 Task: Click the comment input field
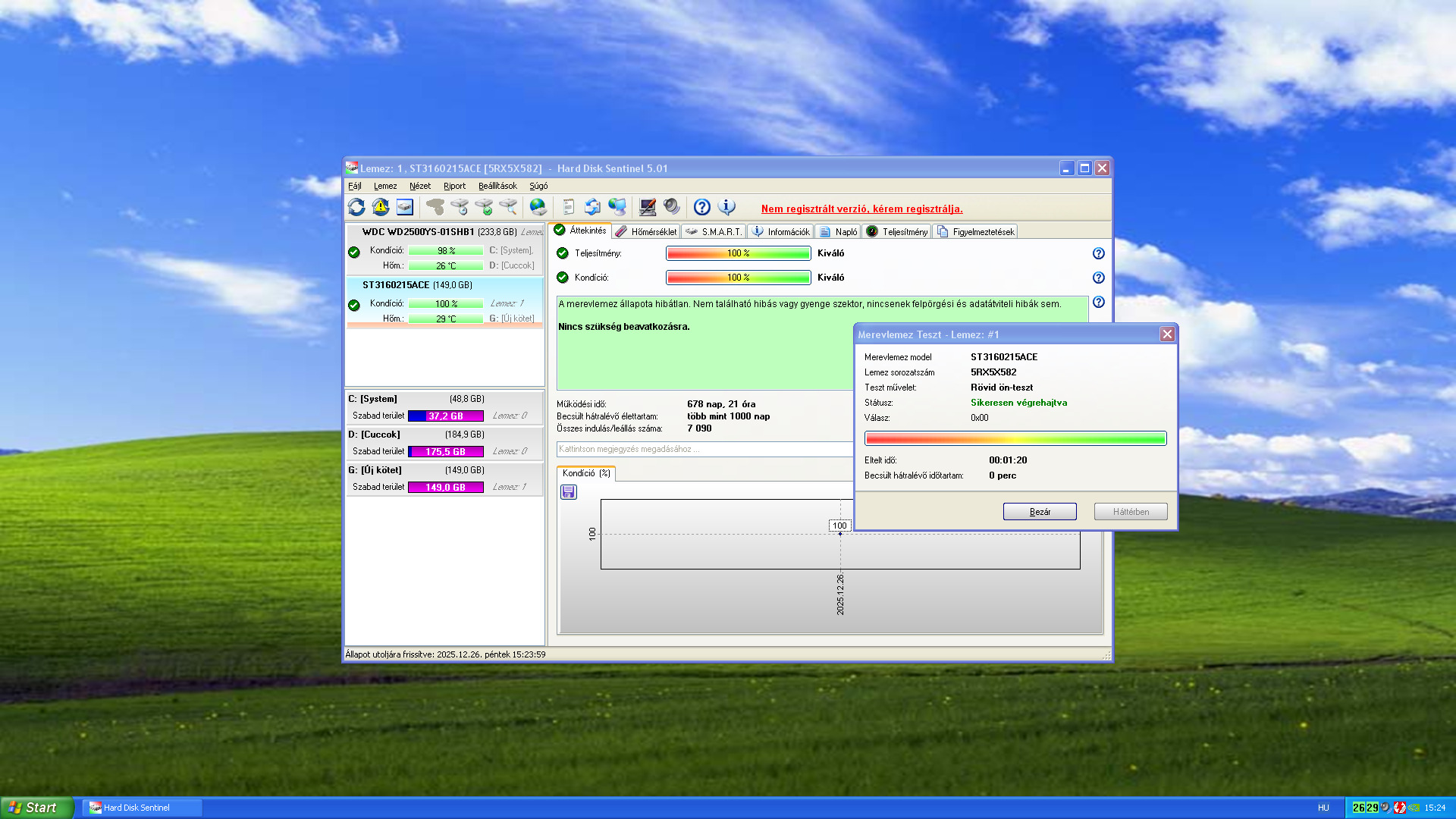[705, 449]
